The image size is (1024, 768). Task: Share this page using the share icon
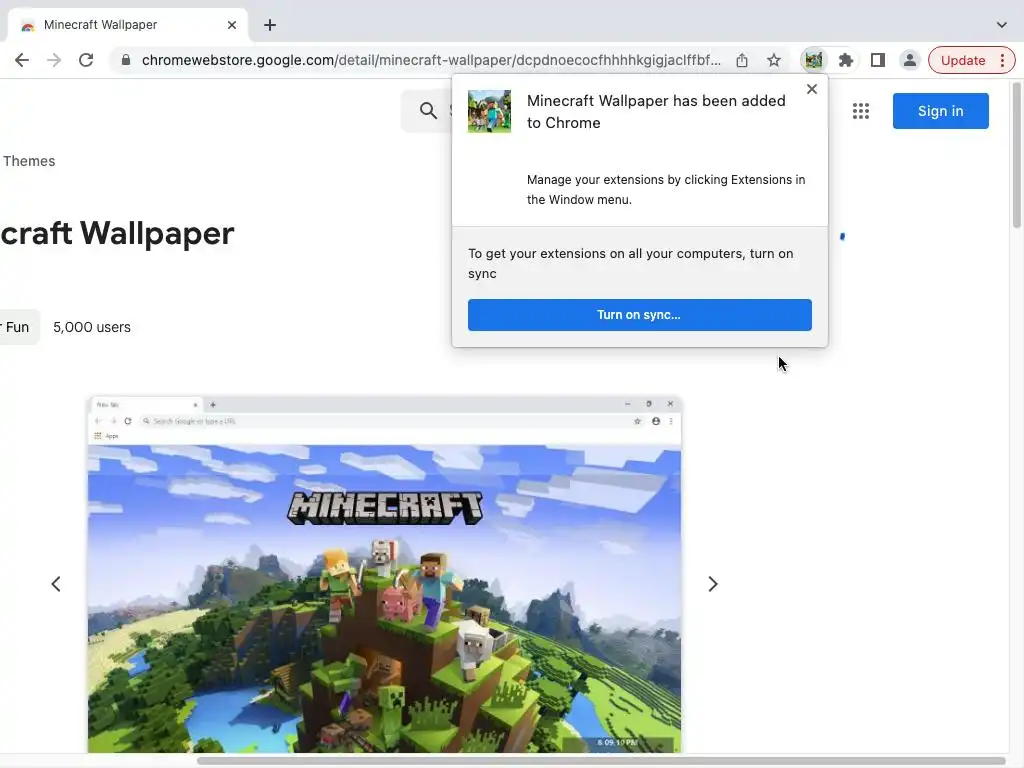click(x=742, y=60)
